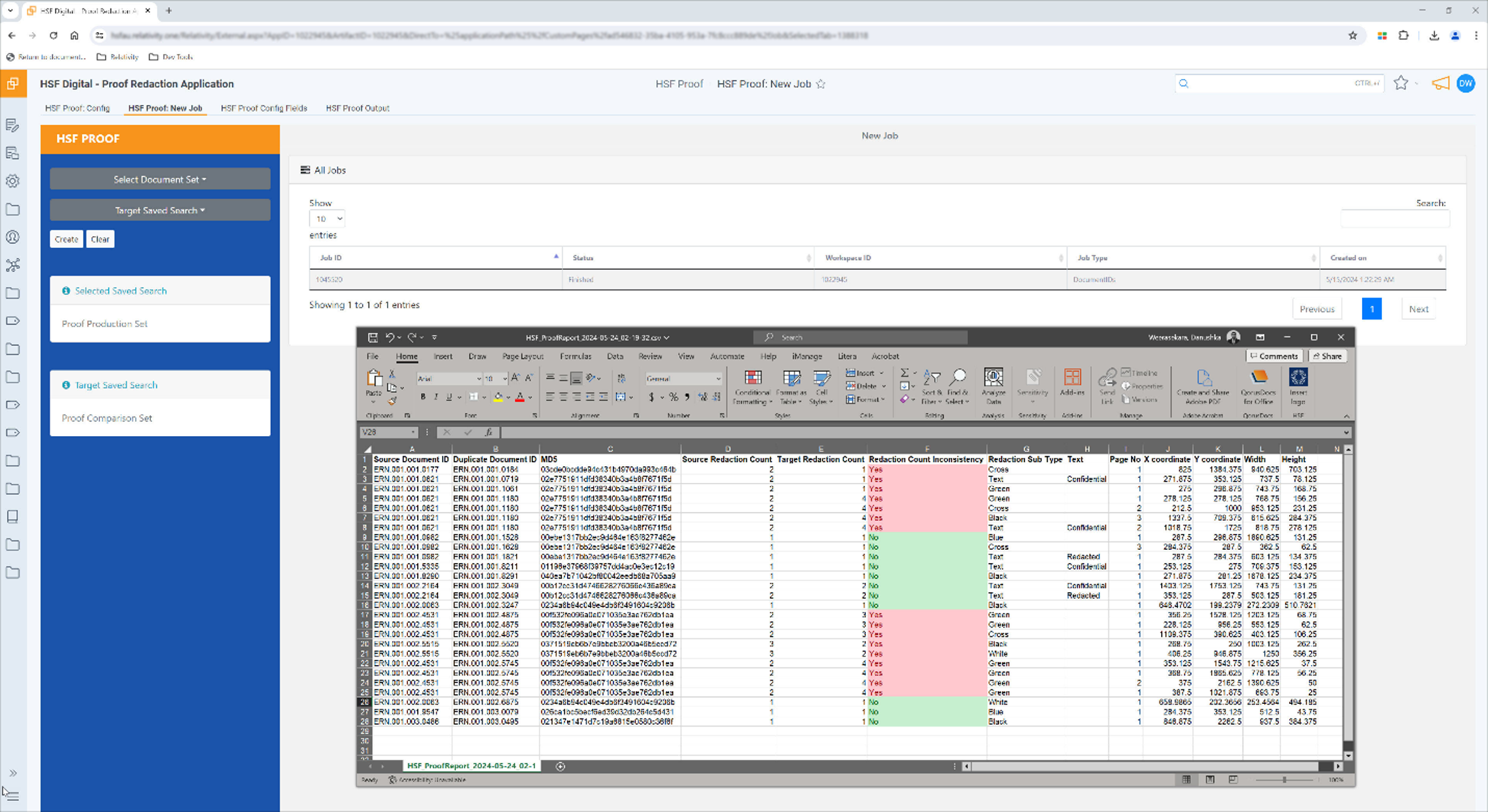Click the Format Painter brush icon
The image size is (1488, 812).
(x=392, y=401)
